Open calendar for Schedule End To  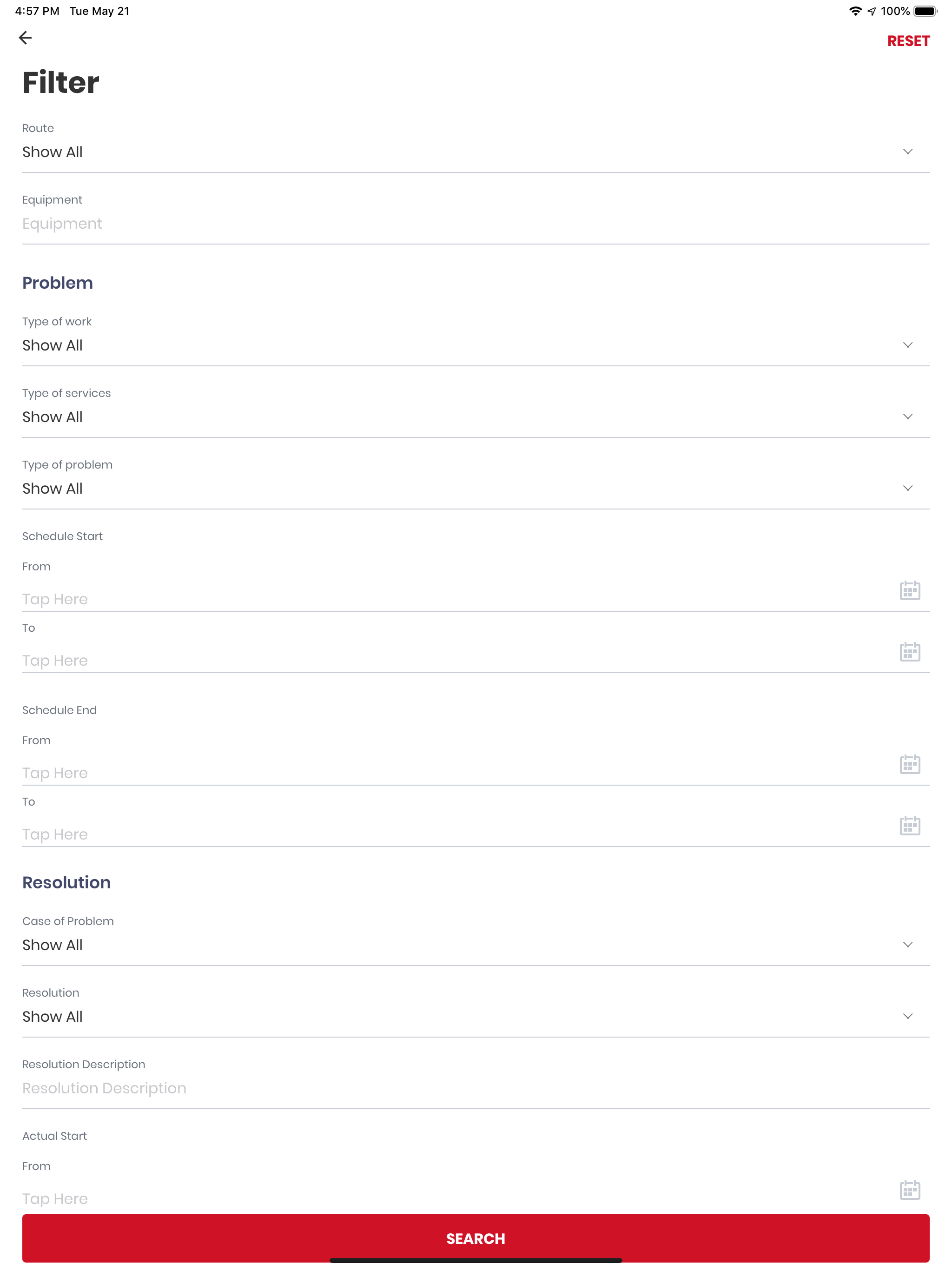(x=910, y=826)
